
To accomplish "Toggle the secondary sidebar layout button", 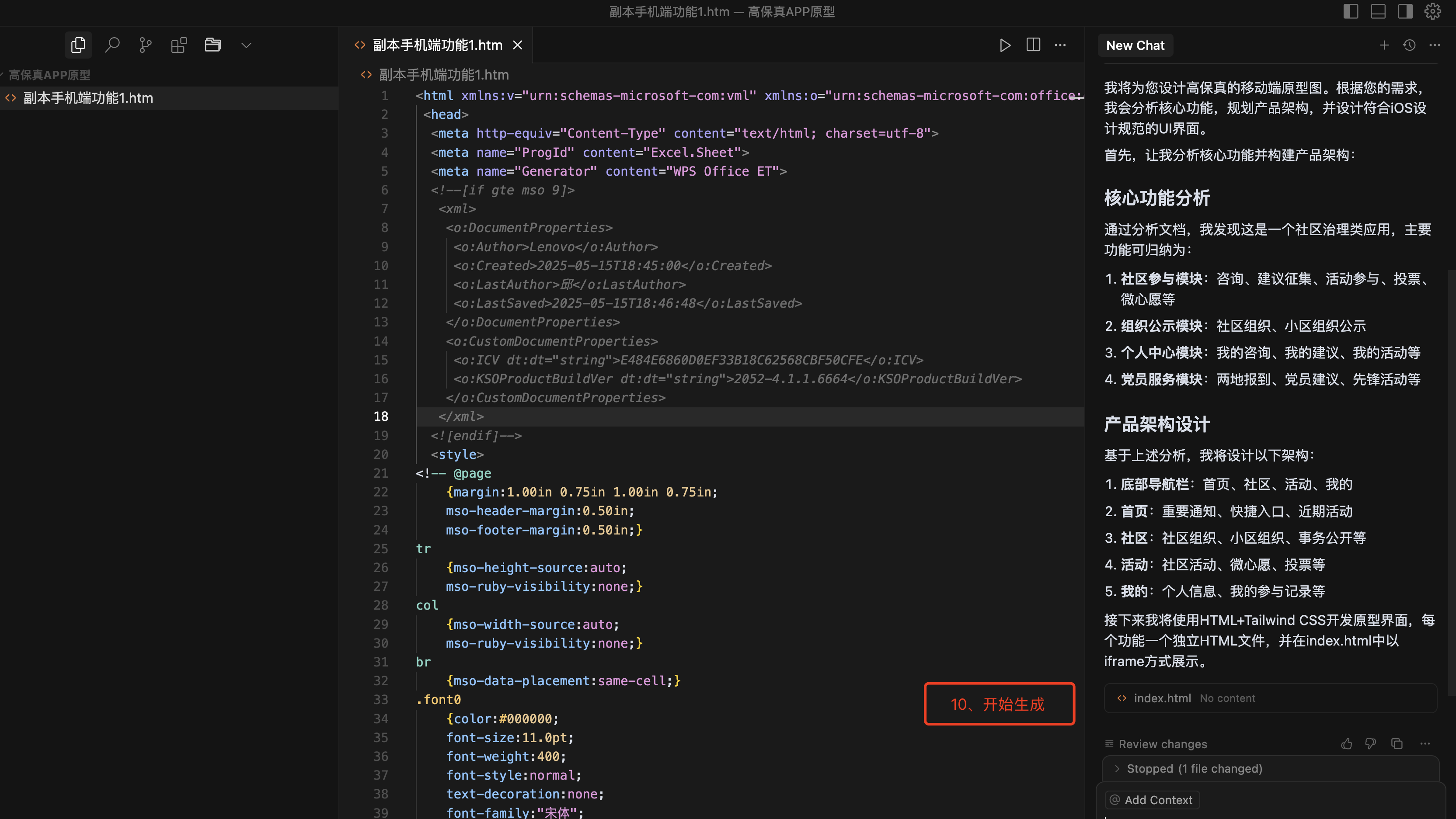I will click(x=1405, y=11).
